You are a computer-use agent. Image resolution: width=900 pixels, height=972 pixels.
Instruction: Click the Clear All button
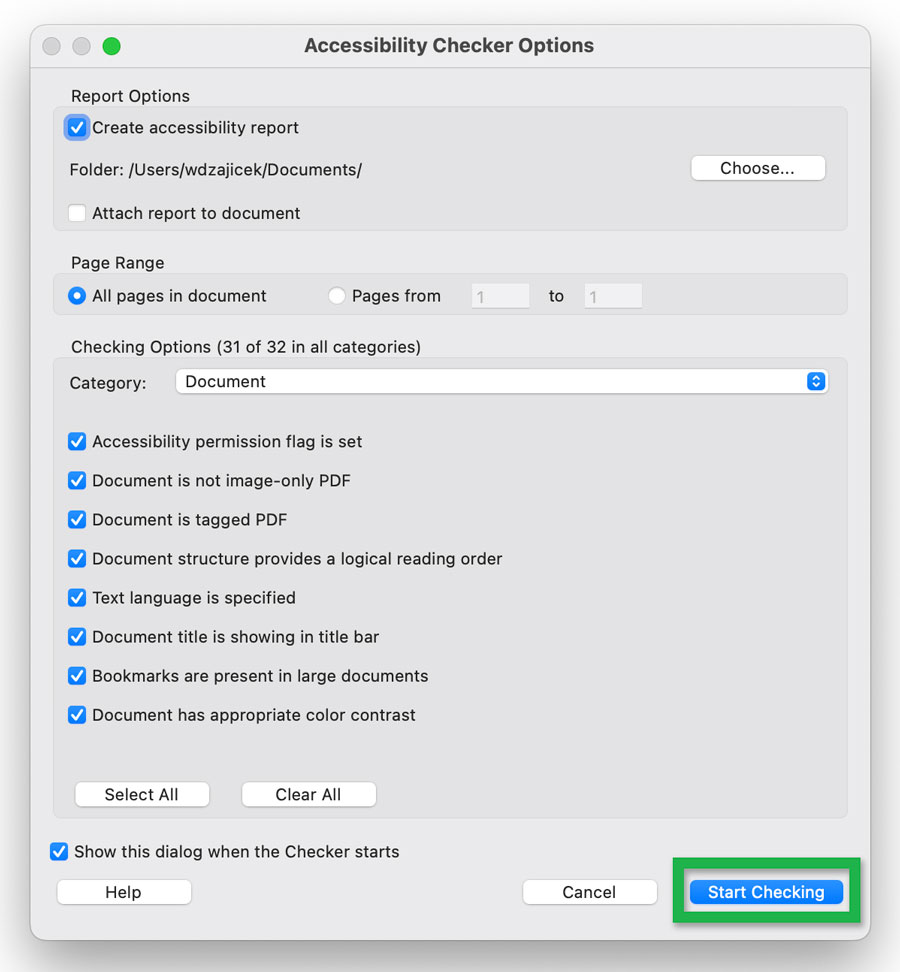(x=308, y=794)
